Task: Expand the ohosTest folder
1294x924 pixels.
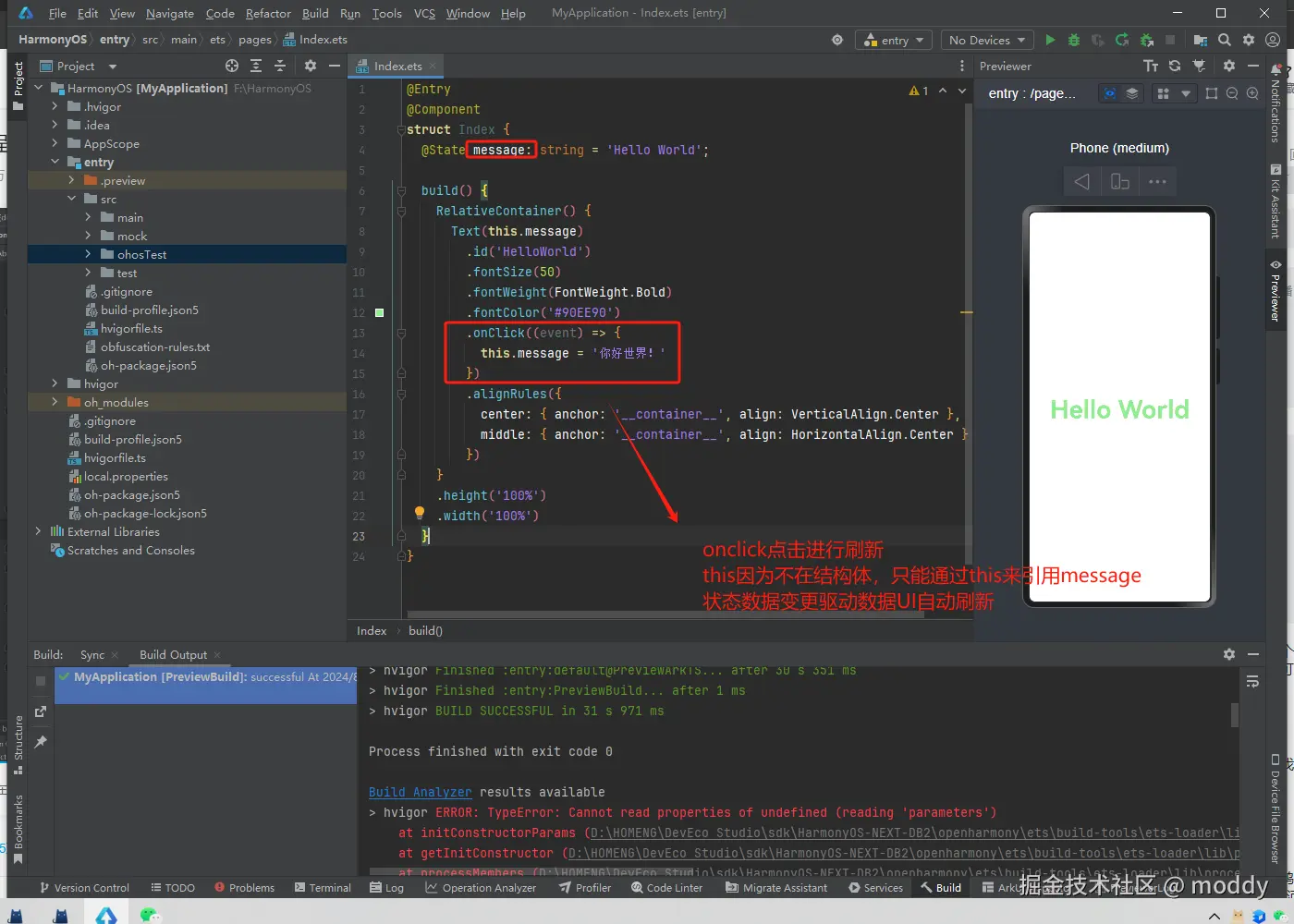Action: pos(89,254)
